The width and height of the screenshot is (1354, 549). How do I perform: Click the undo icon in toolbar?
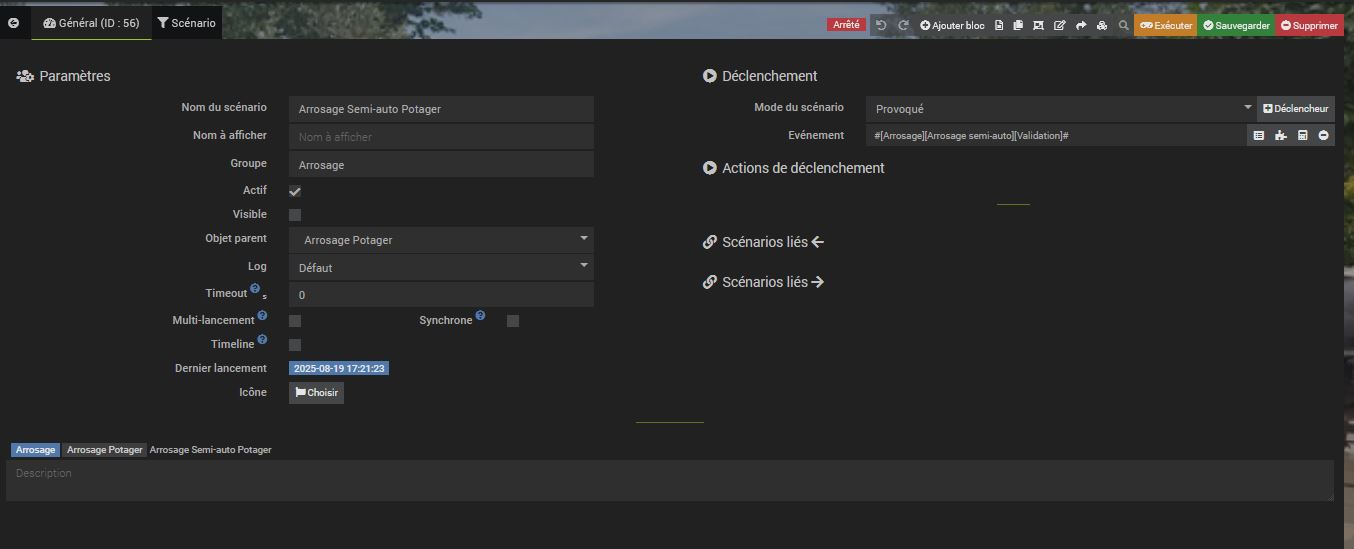pyautogui.click(x=881, y=25)
